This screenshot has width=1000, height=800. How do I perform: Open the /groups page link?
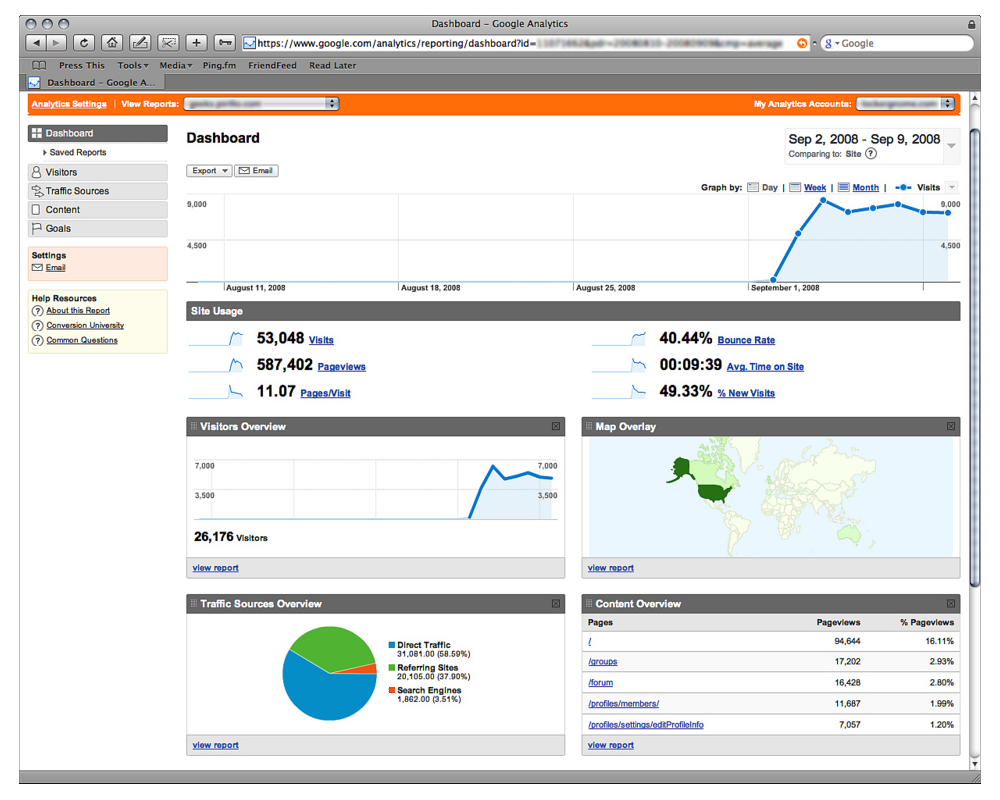pos(603,662)
